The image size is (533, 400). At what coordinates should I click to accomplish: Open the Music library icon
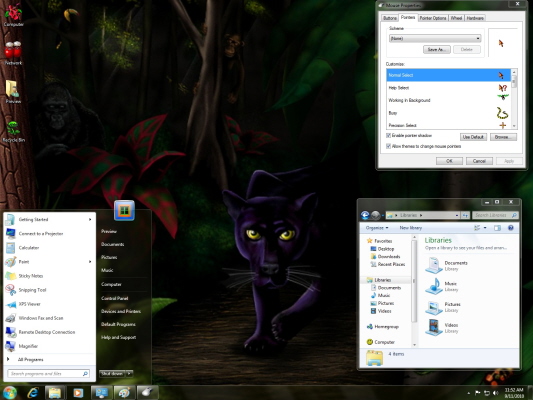[x=434, y=286]
